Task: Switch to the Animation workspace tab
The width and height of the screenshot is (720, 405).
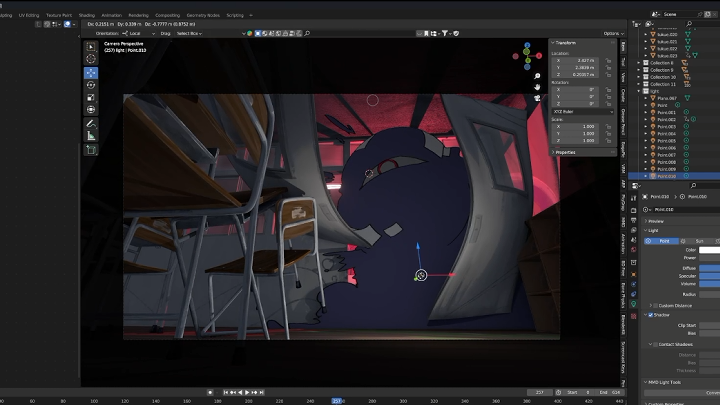Action: click(112, 15)
